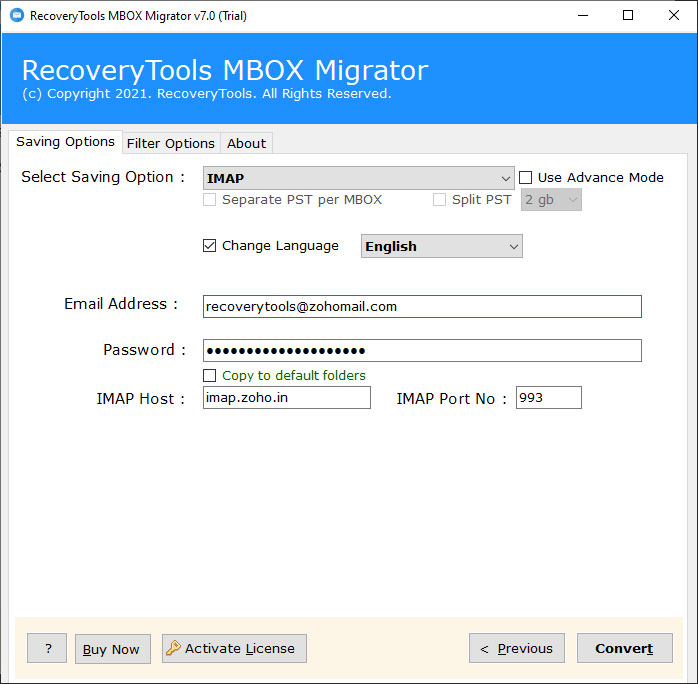Image resolution: width=698 pixels, height=684 pixels.
Task: Click the Change Language label
Action: coord(280,246)
